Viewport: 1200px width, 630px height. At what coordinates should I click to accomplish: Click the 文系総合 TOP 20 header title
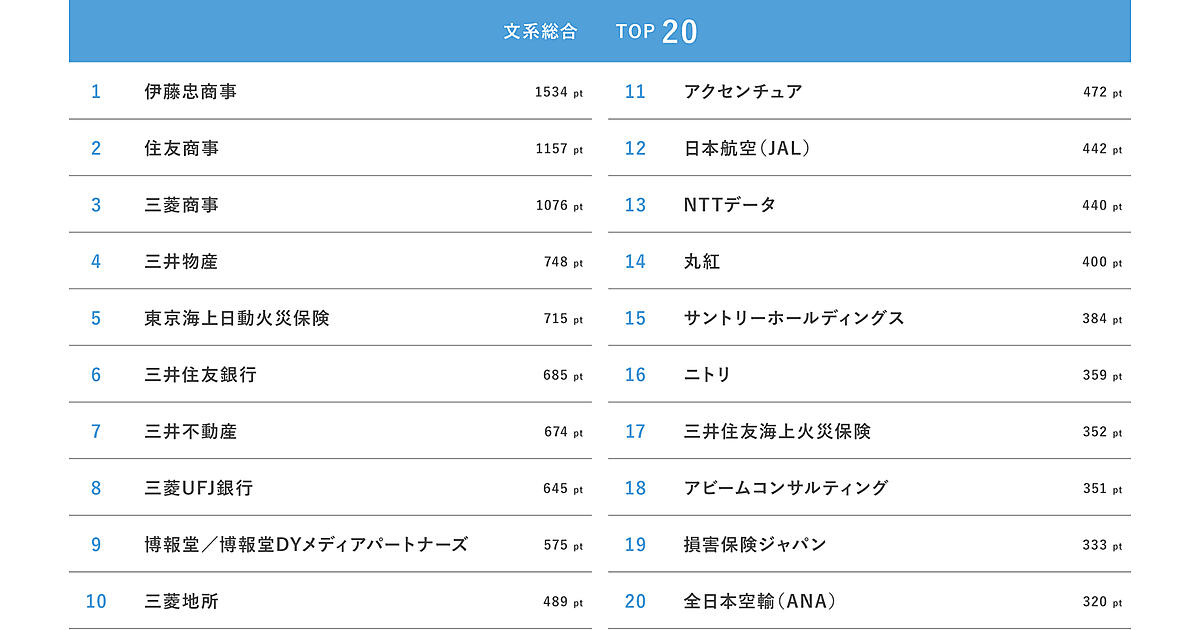600,31
